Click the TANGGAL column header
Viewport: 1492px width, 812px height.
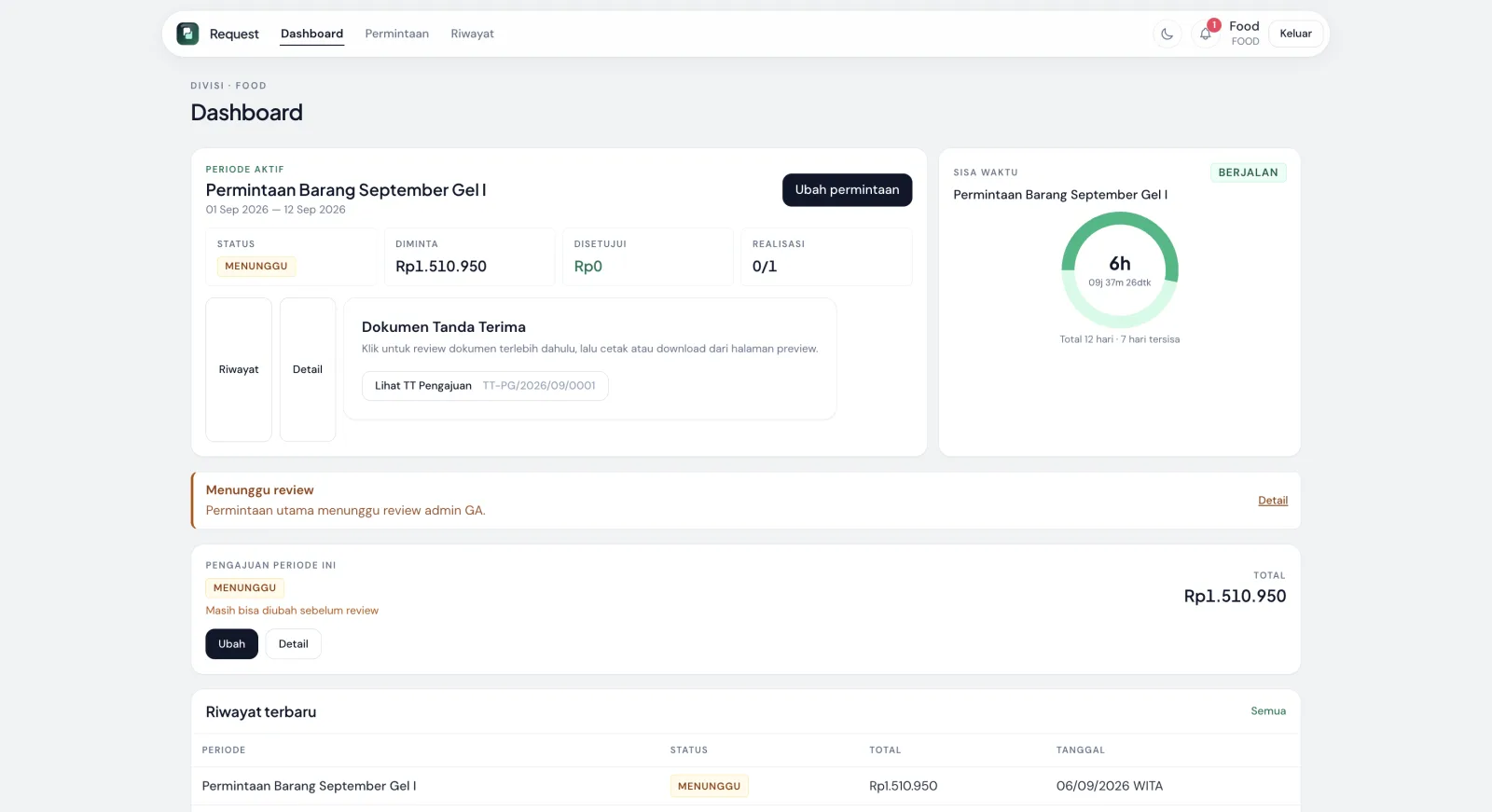[x=1081, y=750]
